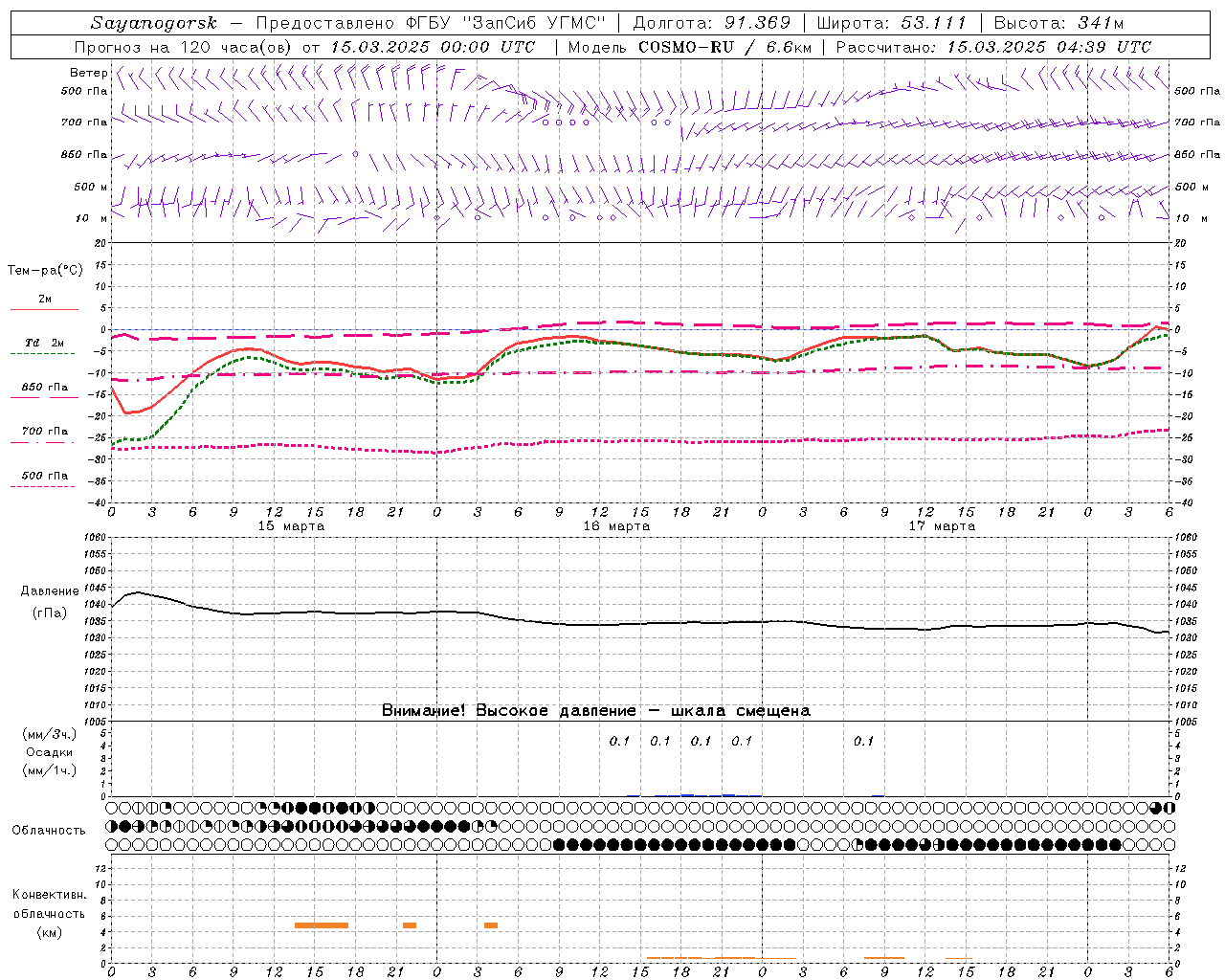This screenshot has height=980, width=1225.
Task: Click the solid red 2м legend line
Action: tap(44, 309)
